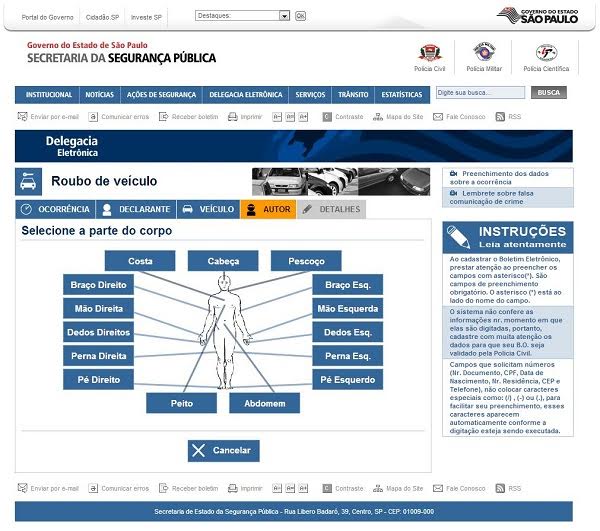This screenshot has width=600, height=531.
Task: Click the search input field
Action: click(479, 93)
